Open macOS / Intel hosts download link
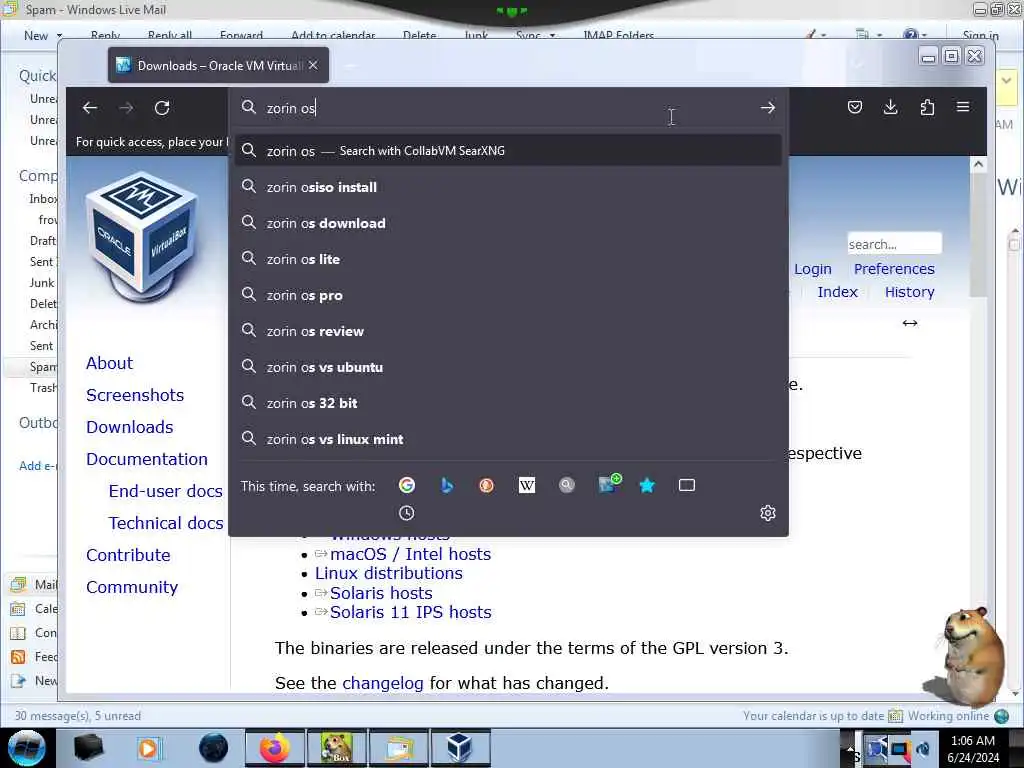The width and height of the screenshot is (1024, 768). tap(410, 554)
